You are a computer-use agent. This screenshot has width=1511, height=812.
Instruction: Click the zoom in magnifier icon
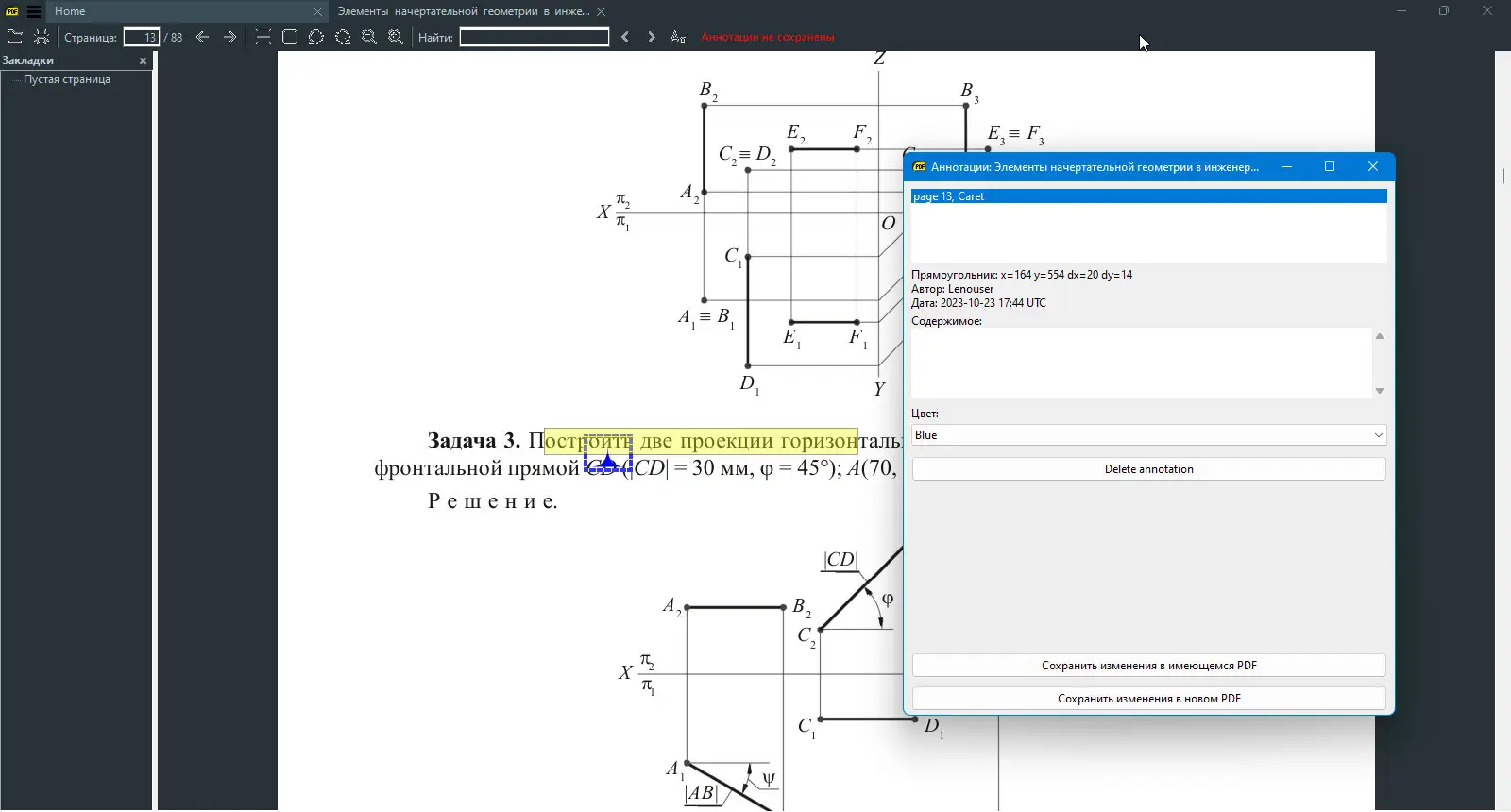click(396, 38)
